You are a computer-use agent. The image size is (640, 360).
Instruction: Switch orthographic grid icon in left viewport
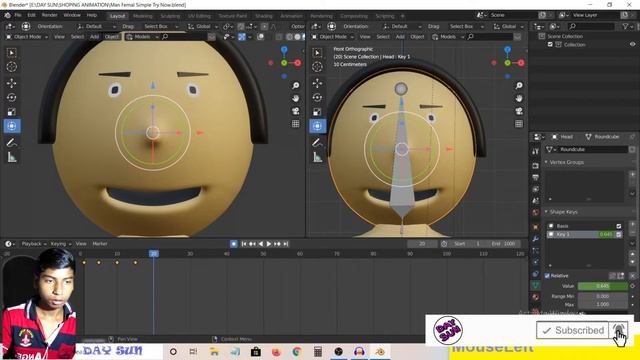pos(296,124)
